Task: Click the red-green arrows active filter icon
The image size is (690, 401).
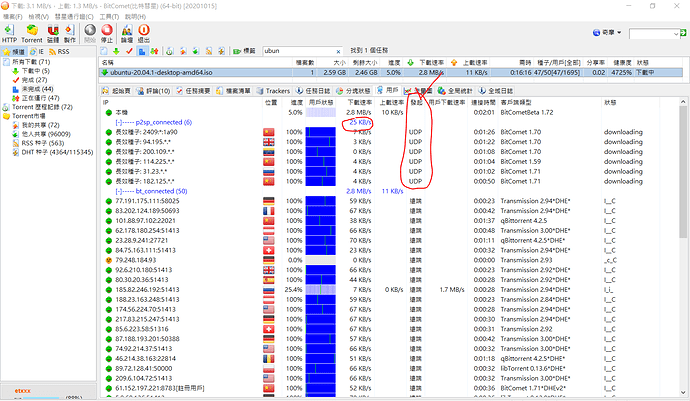Action: pyautogui.click(x=154, y=51)
